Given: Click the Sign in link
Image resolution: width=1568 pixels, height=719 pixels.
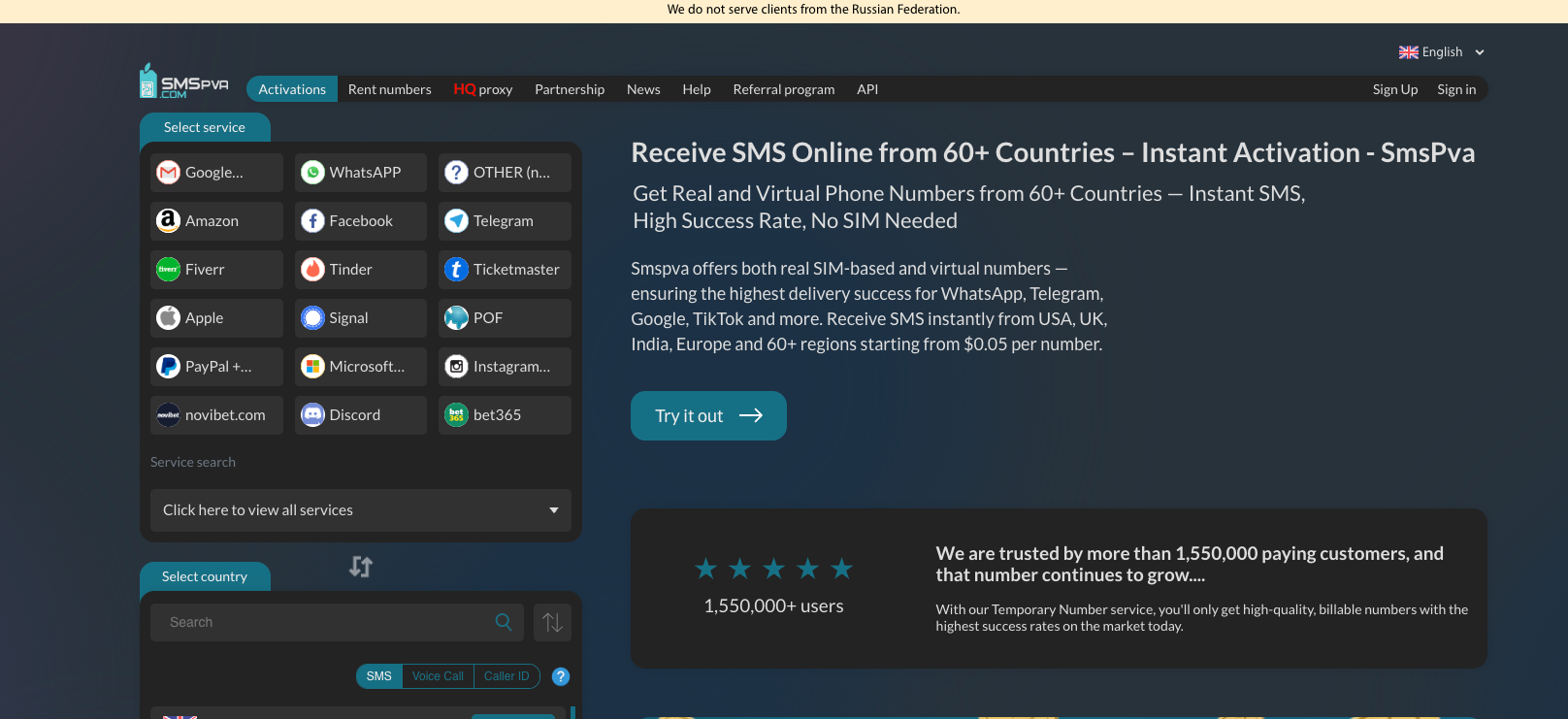Looking at the screenshot, I should 1456,89.
